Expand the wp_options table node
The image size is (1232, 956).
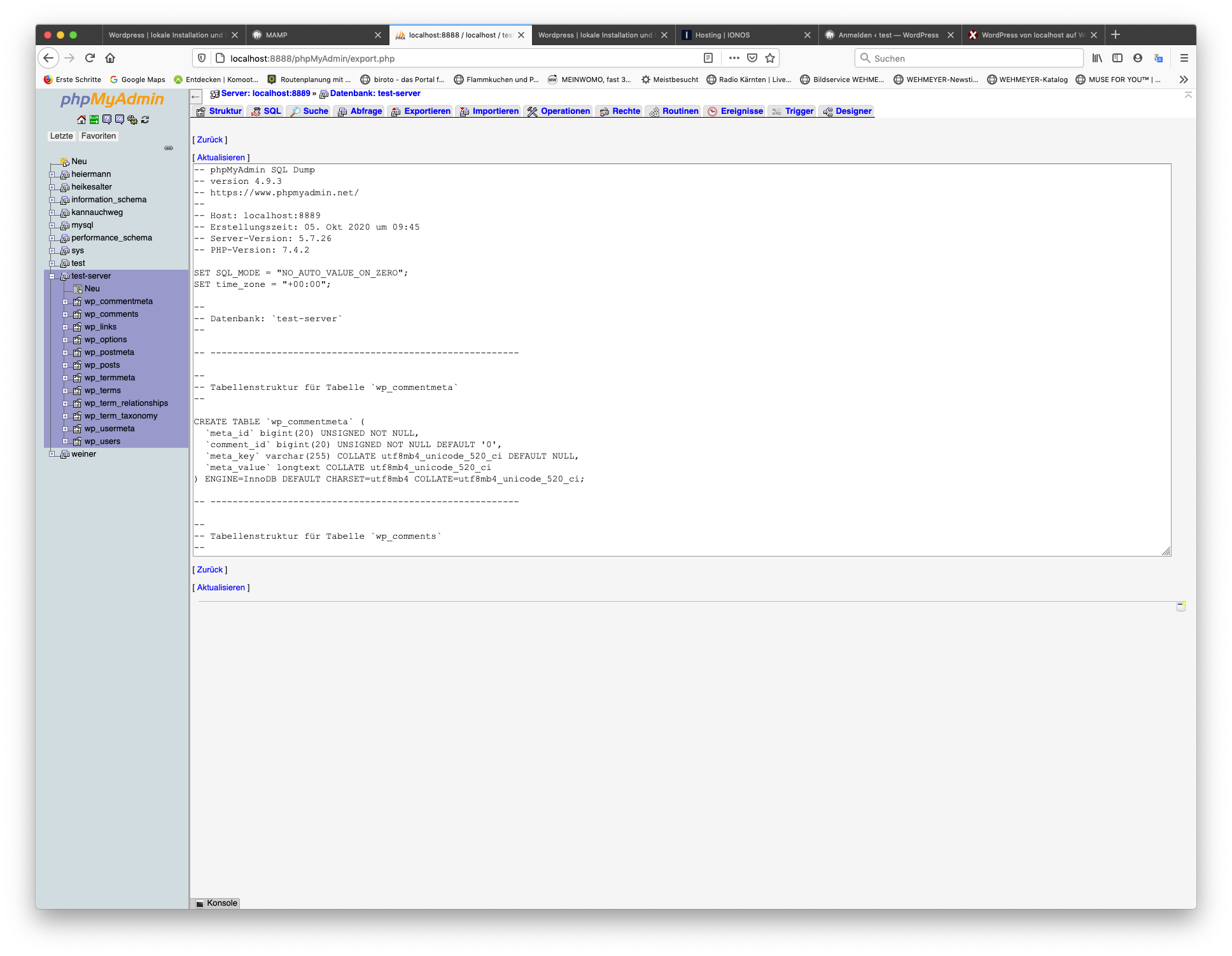click(65, 340)
